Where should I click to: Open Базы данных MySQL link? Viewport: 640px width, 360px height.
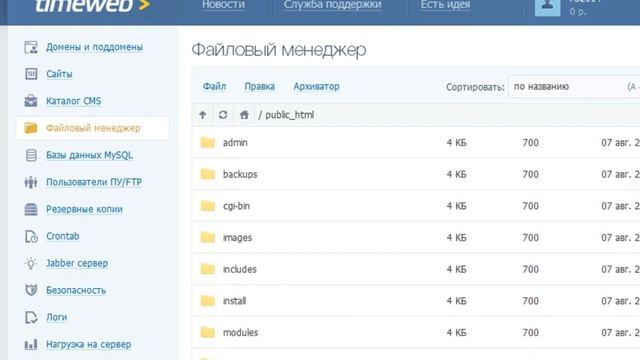[x=89, y=155]
